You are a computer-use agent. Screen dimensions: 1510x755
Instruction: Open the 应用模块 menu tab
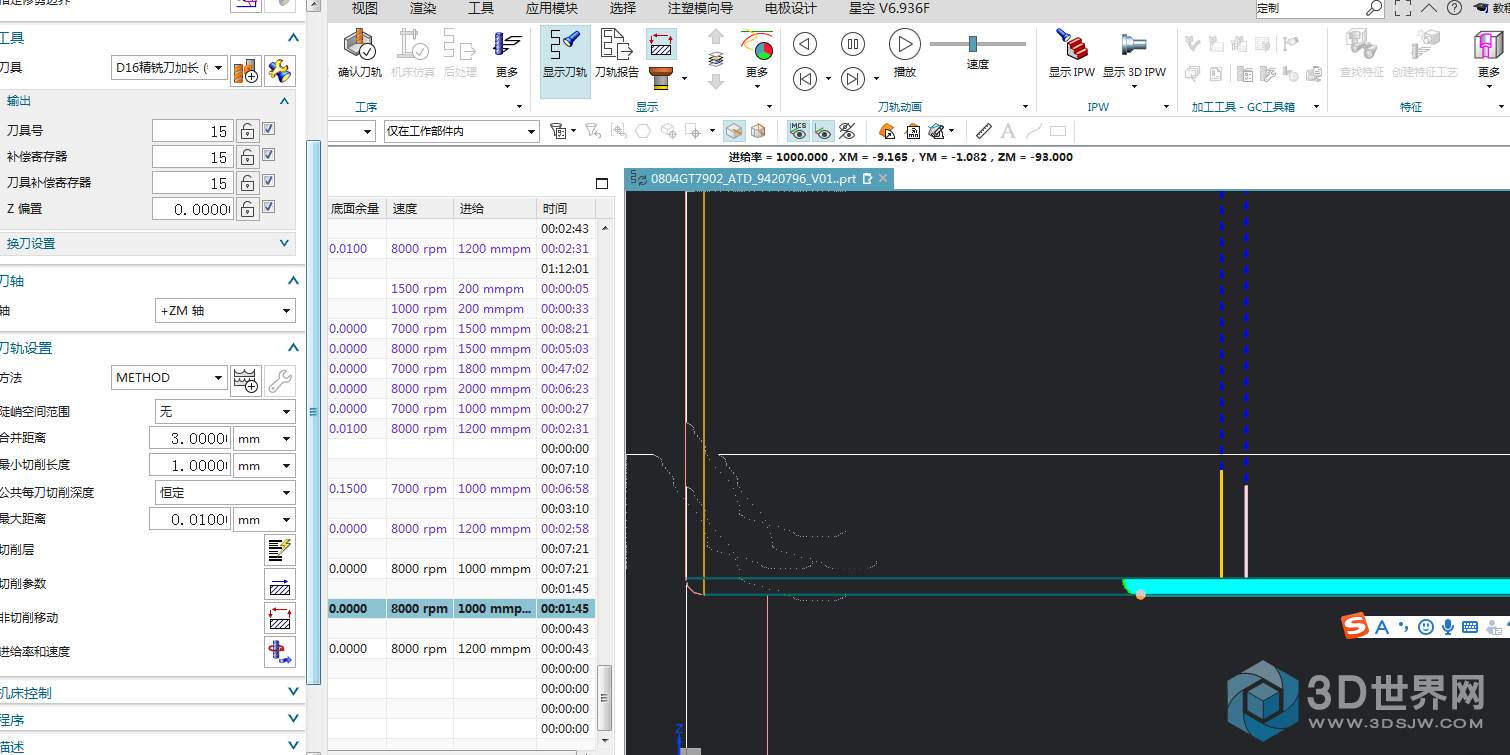(x=552, y=8)
